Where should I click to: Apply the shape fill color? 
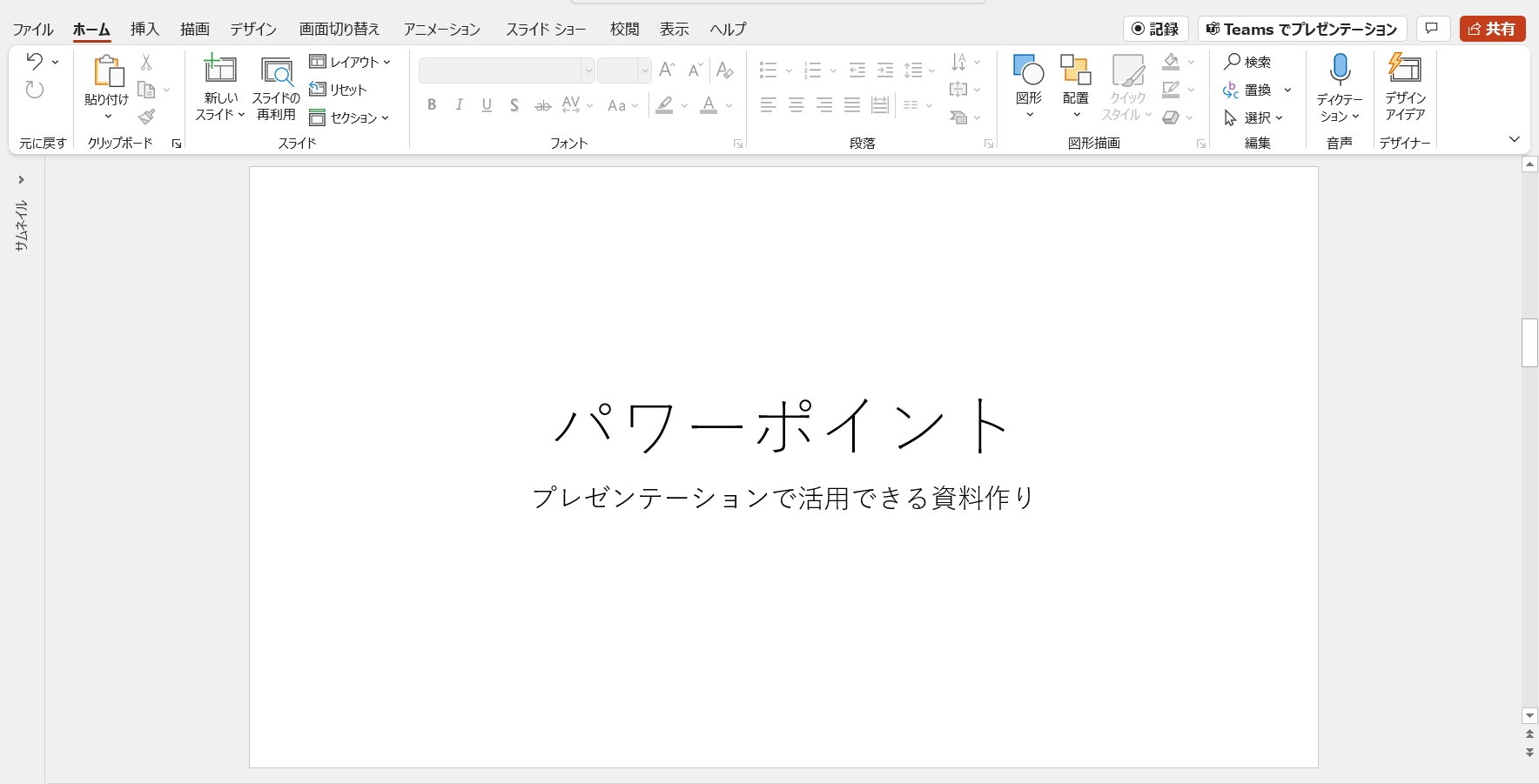(1171, 62)
